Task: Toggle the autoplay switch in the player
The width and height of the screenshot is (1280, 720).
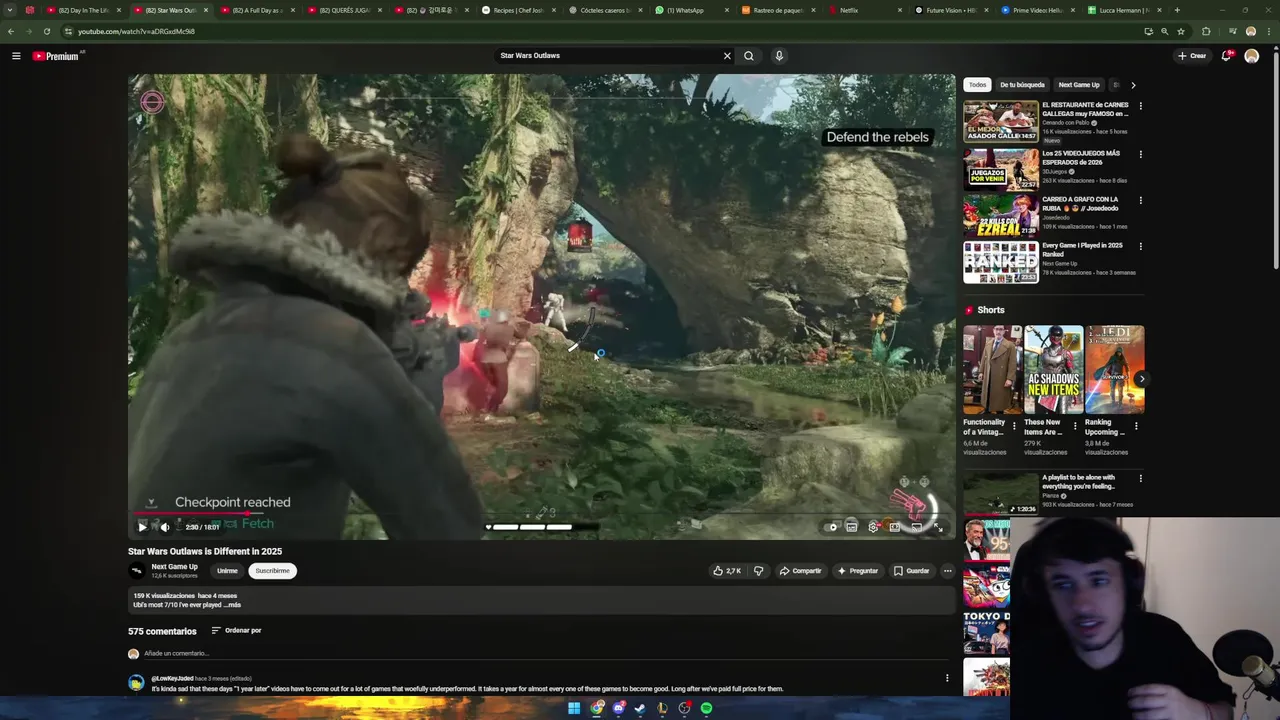Action: 831,527
